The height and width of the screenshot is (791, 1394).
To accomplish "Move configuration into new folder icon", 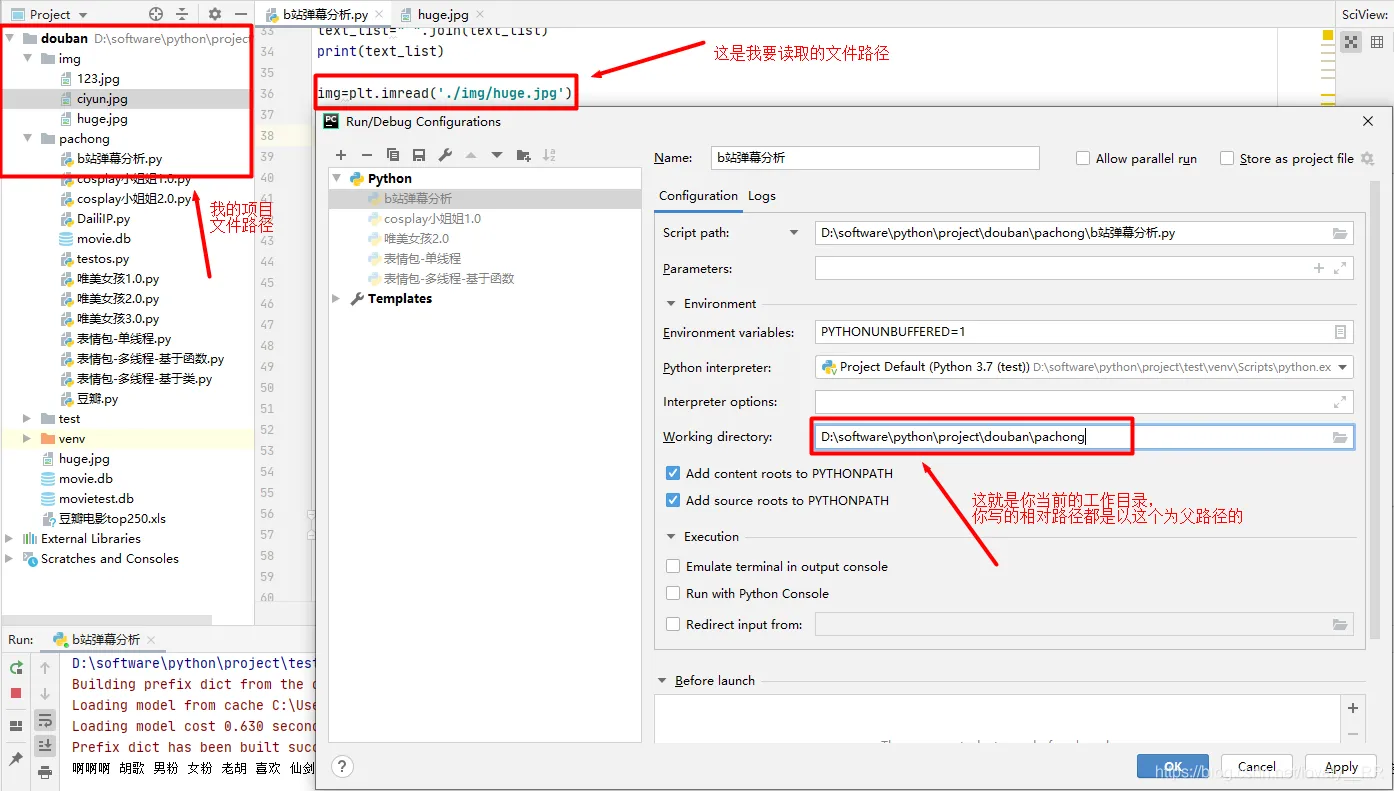I will coord(523,155).
